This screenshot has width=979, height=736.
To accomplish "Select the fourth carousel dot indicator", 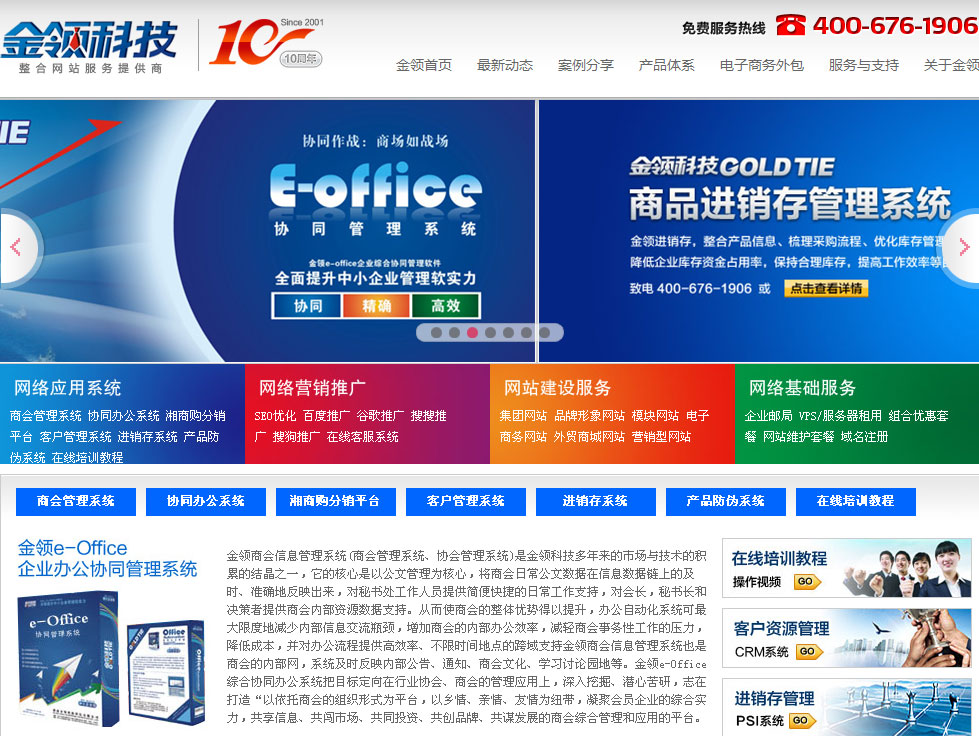I will [491, 333].
